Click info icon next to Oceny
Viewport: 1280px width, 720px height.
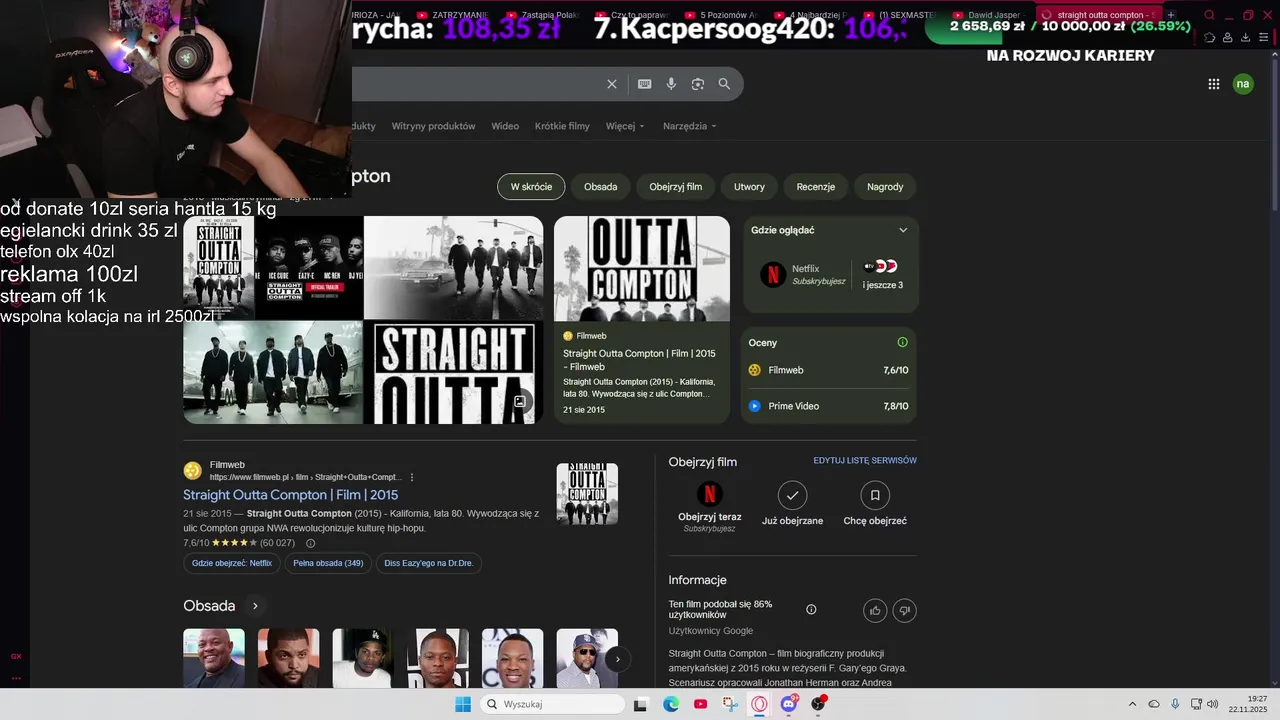[902, 342]
